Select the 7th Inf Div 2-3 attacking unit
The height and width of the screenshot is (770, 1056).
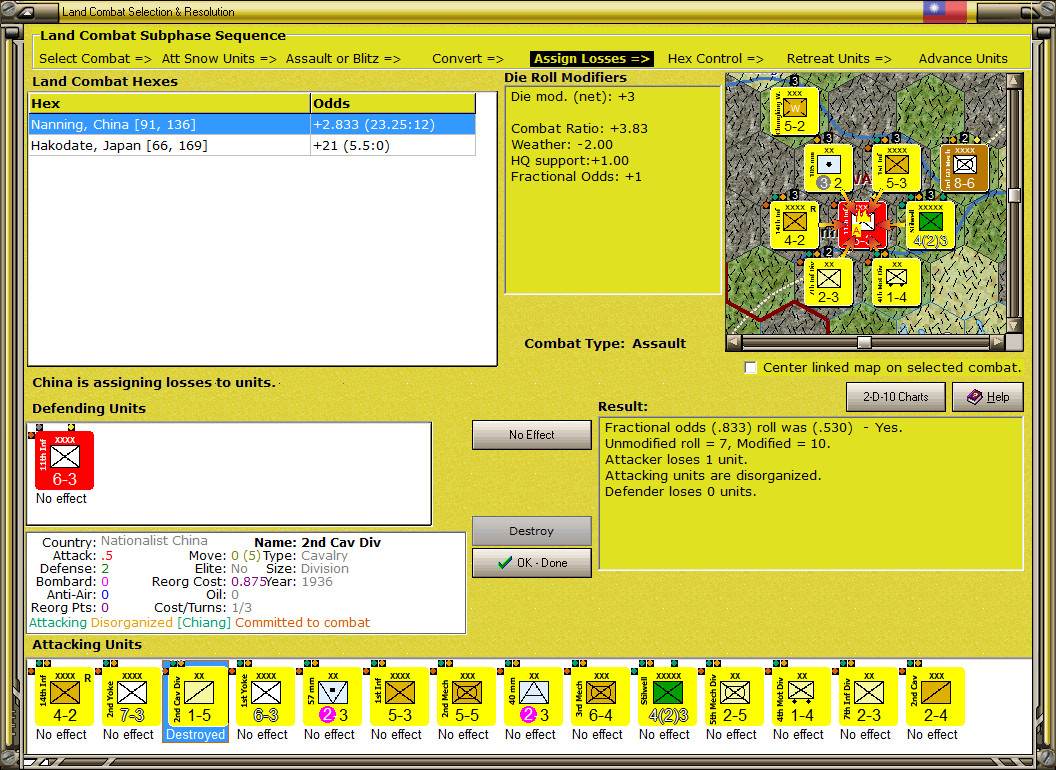tap(868, 697)
